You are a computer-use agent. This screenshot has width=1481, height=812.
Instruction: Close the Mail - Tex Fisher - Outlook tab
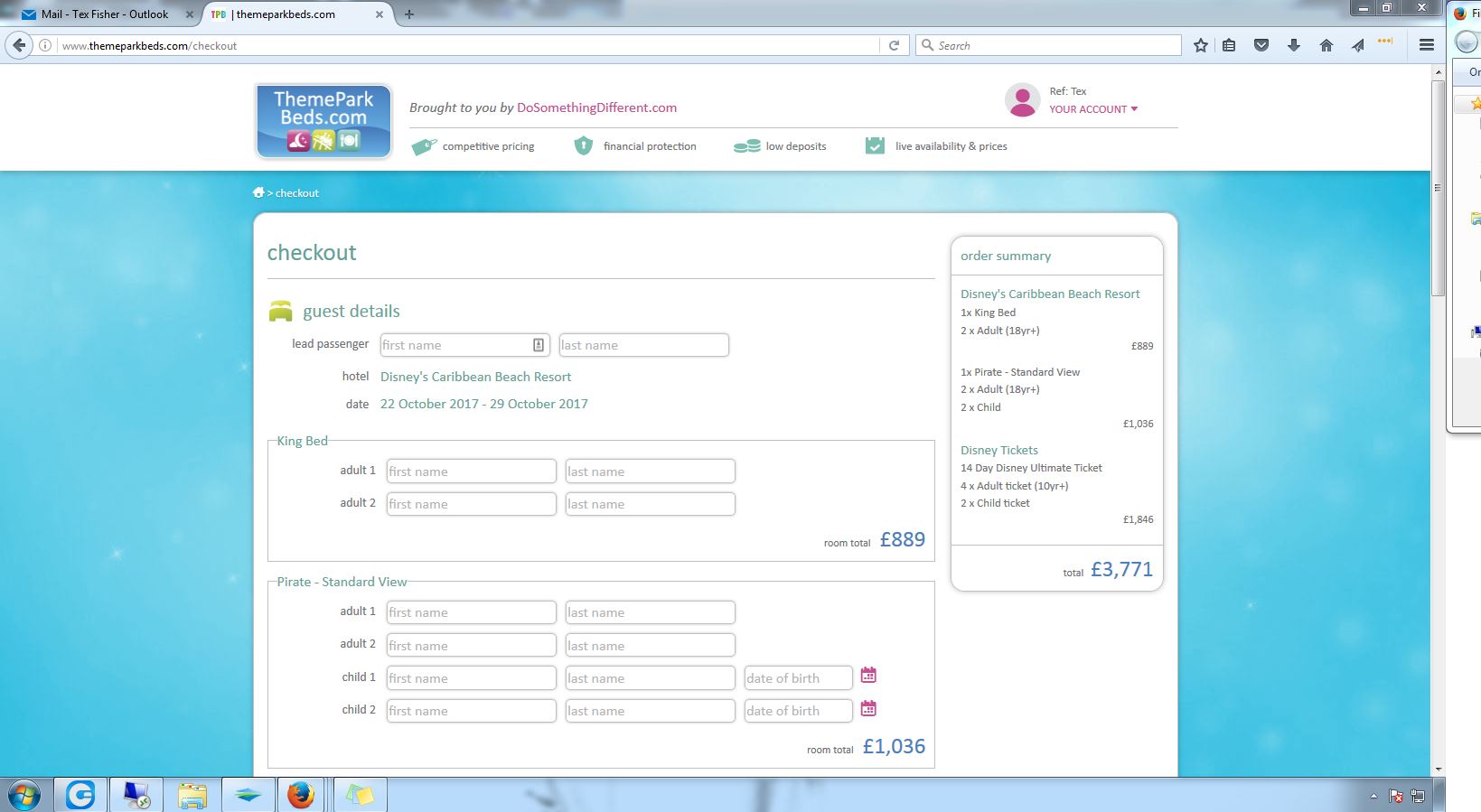[x=190, y=14]
